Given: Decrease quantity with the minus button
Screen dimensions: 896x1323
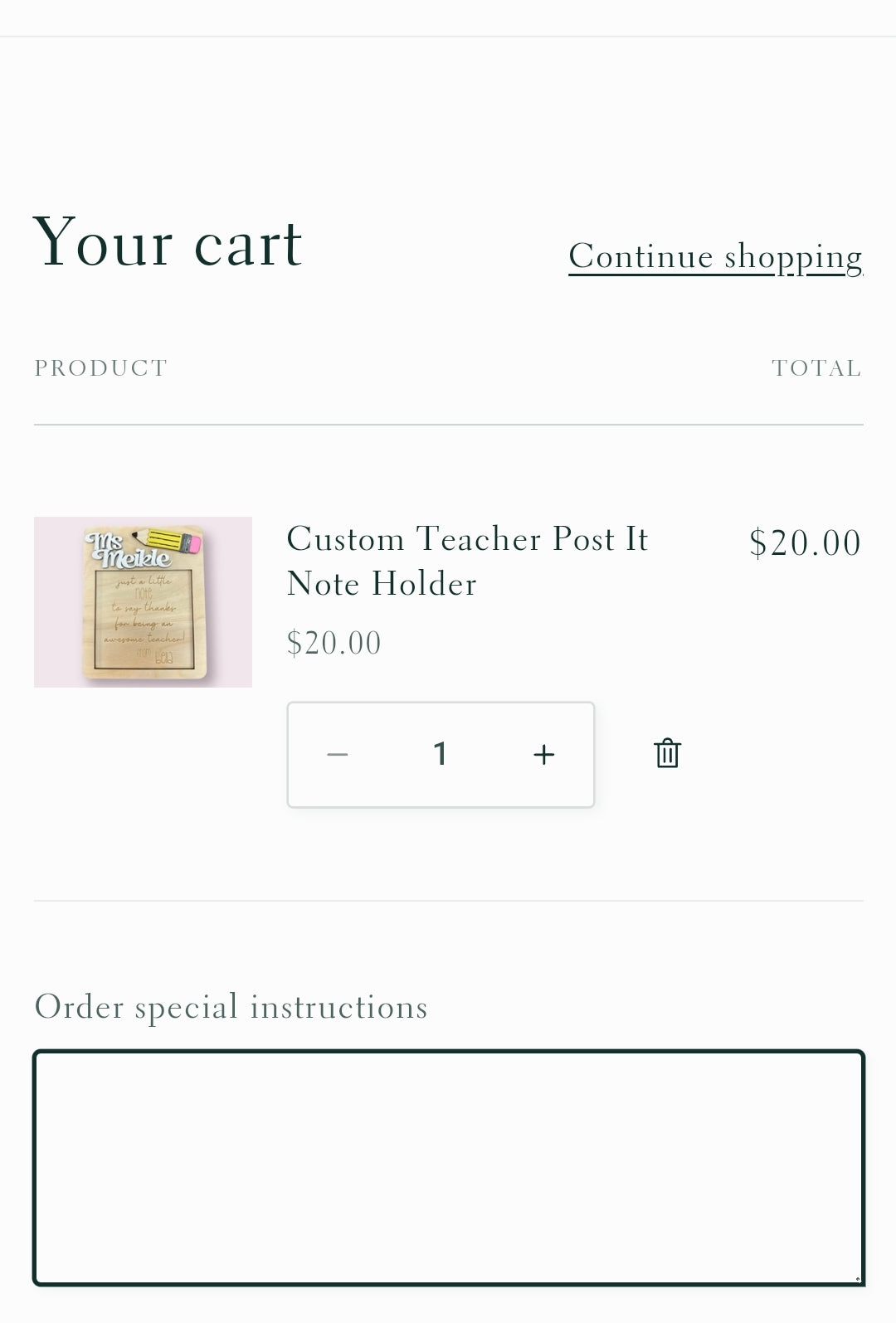Looking at the screenshot, I should click(x=338, y=754).
